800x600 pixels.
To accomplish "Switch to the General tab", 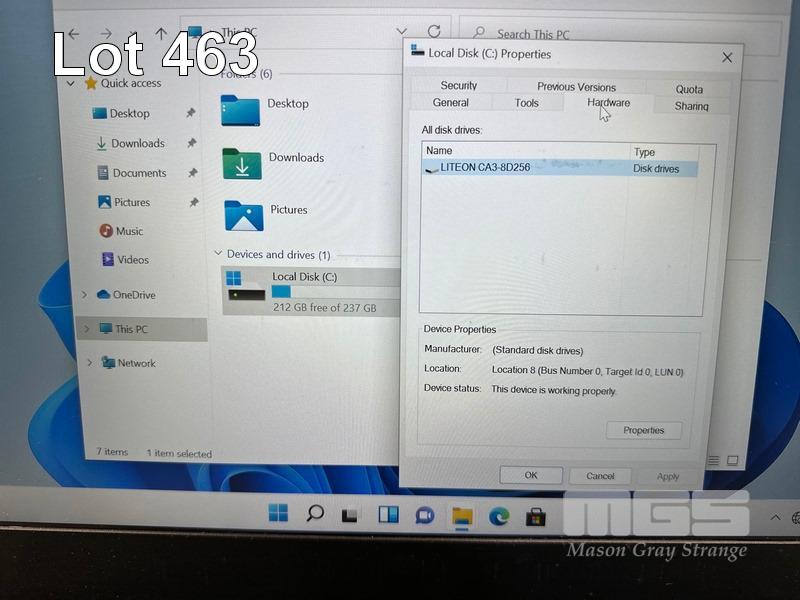I will (x=451, y=103).
